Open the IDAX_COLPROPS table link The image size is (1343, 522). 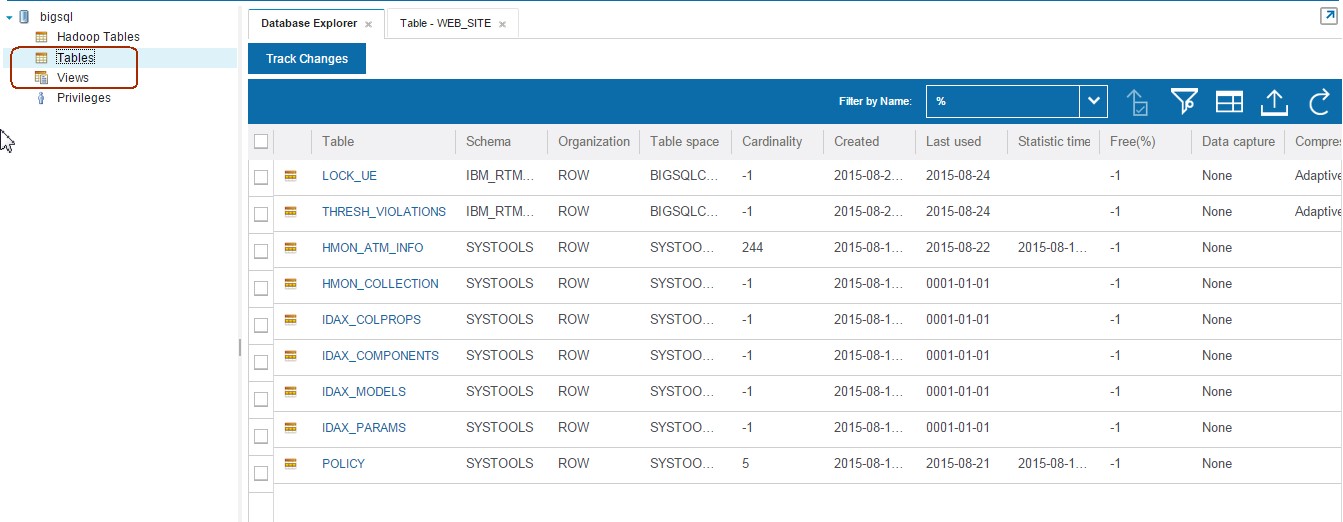pyautogui.click(x=371, y=320)
